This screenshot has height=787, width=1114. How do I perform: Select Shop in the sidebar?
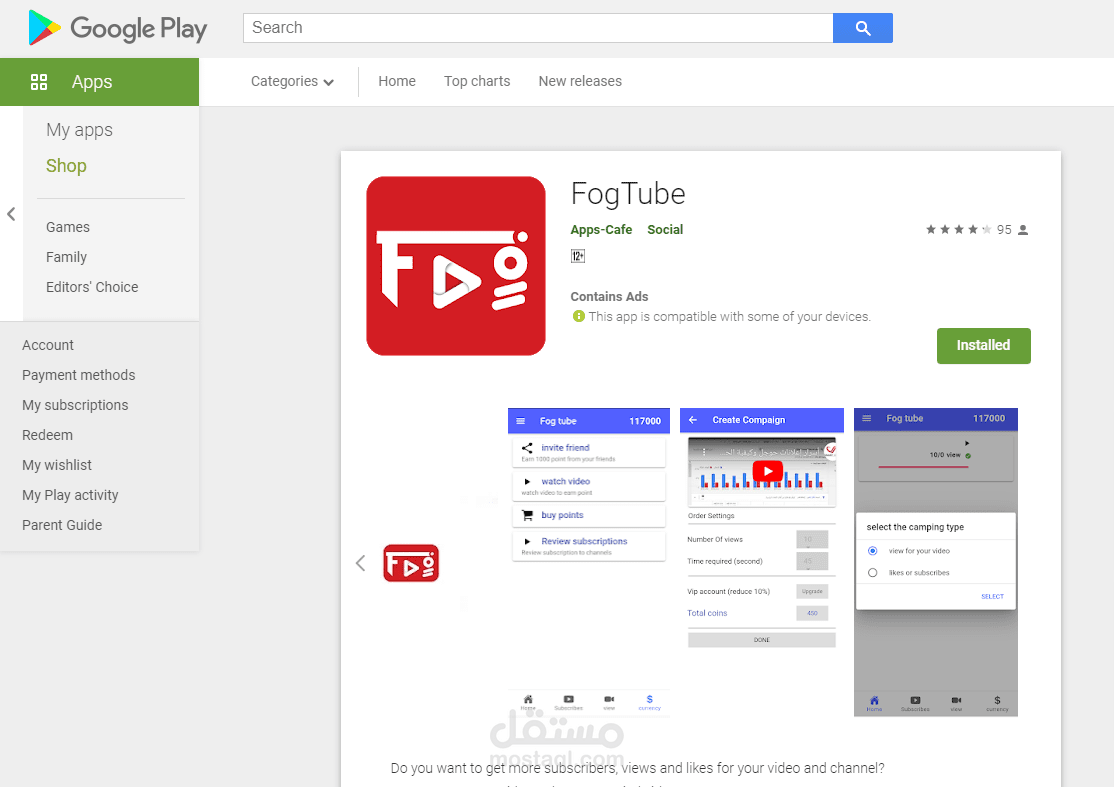(66, 165)
